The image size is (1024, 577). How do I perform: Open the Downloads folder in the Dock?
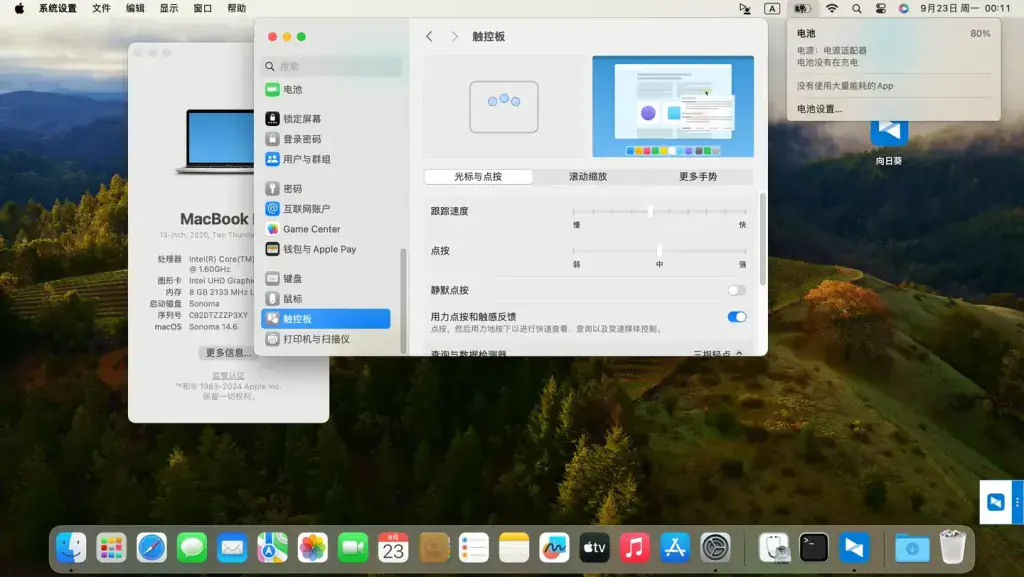coord(912,548)
